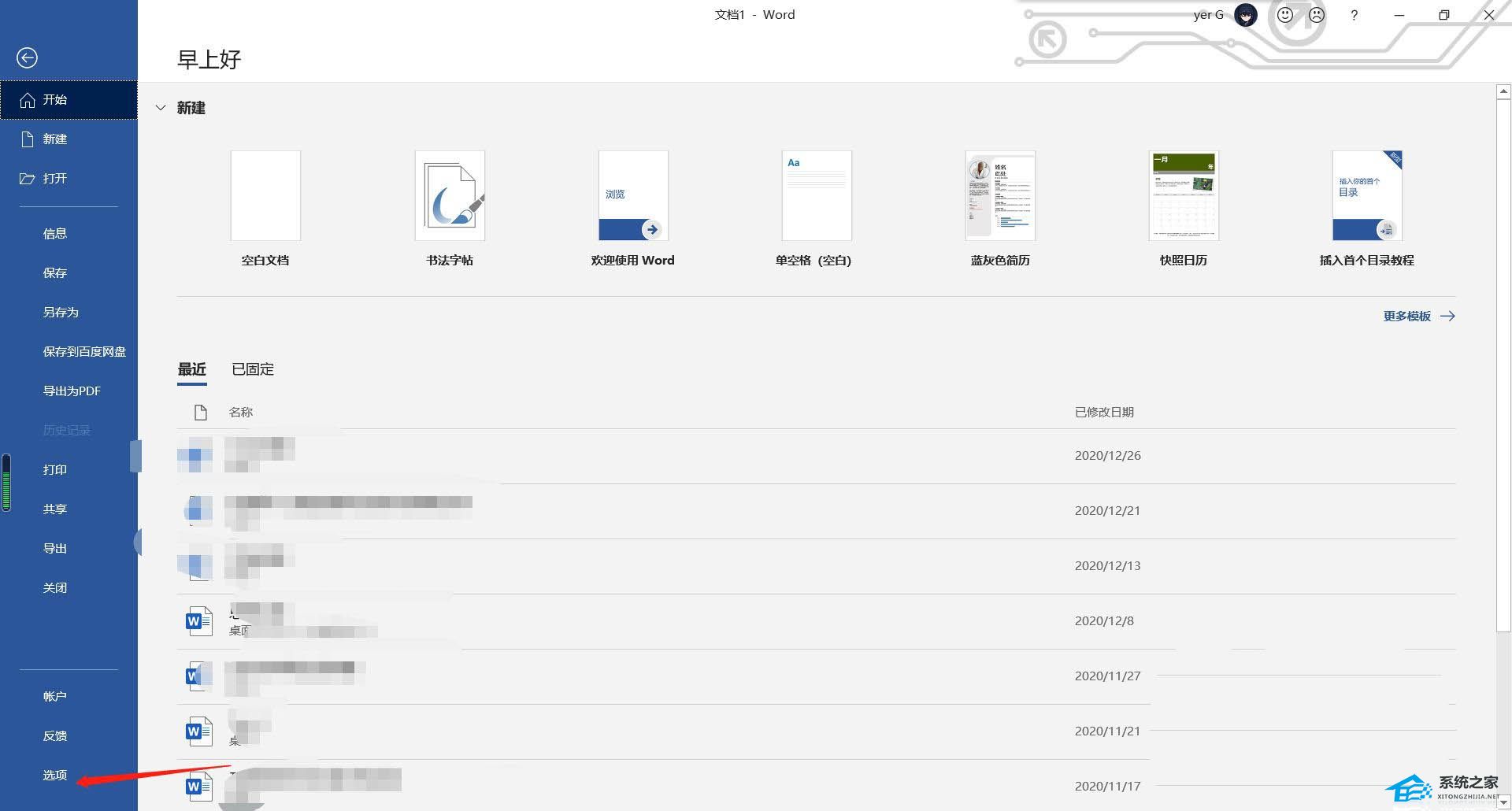1512x811 pixels.
Task: Click the 已修改日期 column header
Action: (x=1104, y=413)
